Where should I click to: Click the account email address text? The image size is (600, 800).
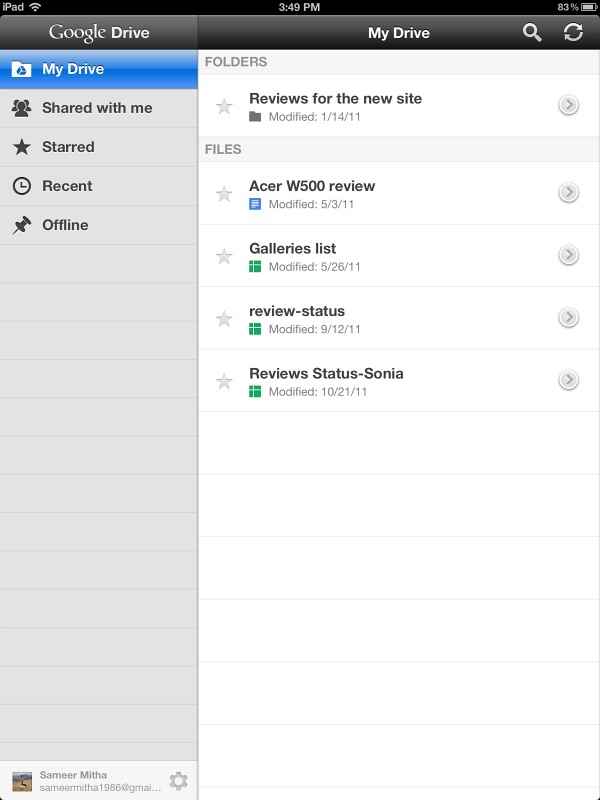point(100,787)
